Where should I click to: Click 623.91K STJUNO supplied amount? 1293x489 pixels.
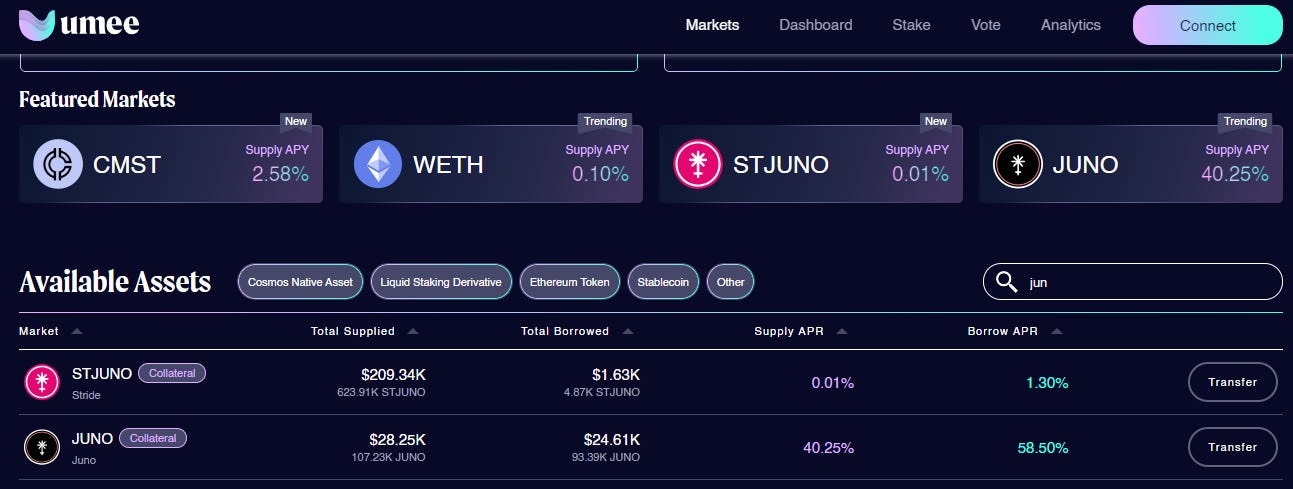(381, 392)
